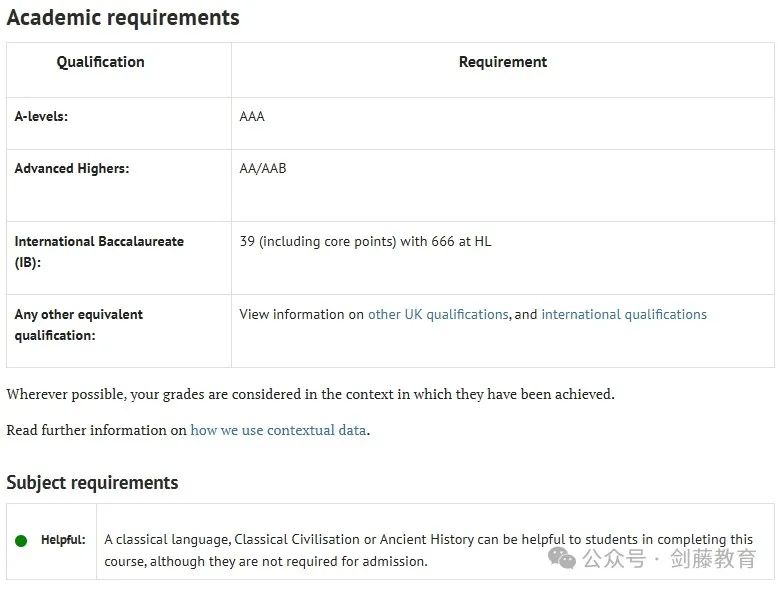Image resolution: width=781 pixels, height=589 pixels.
Task: Click the Advanced Highers row label
Action: (71, 168)
